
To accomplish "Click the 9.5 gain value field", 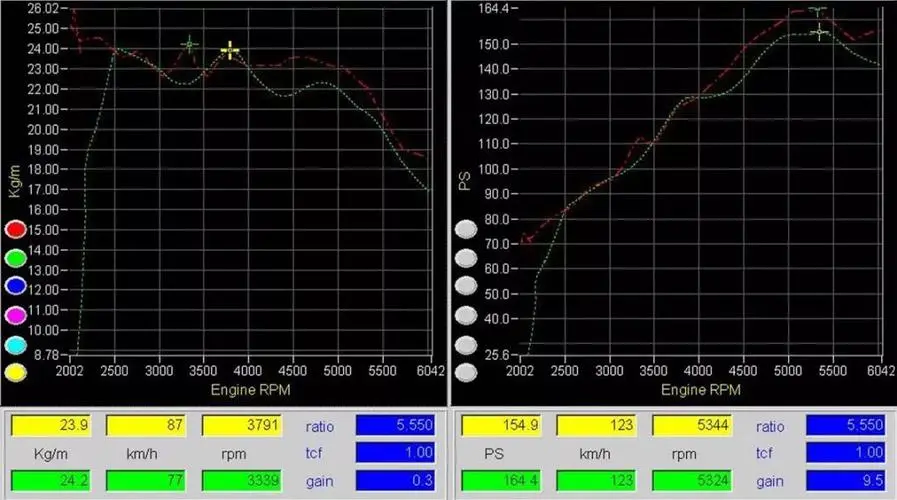I will click(x=846, y=481).
